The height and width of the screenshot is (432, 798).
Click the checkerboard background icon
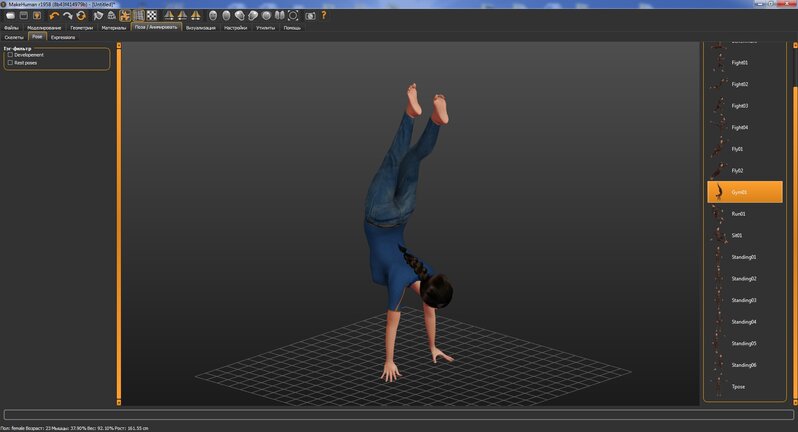[x=152, y=16]
